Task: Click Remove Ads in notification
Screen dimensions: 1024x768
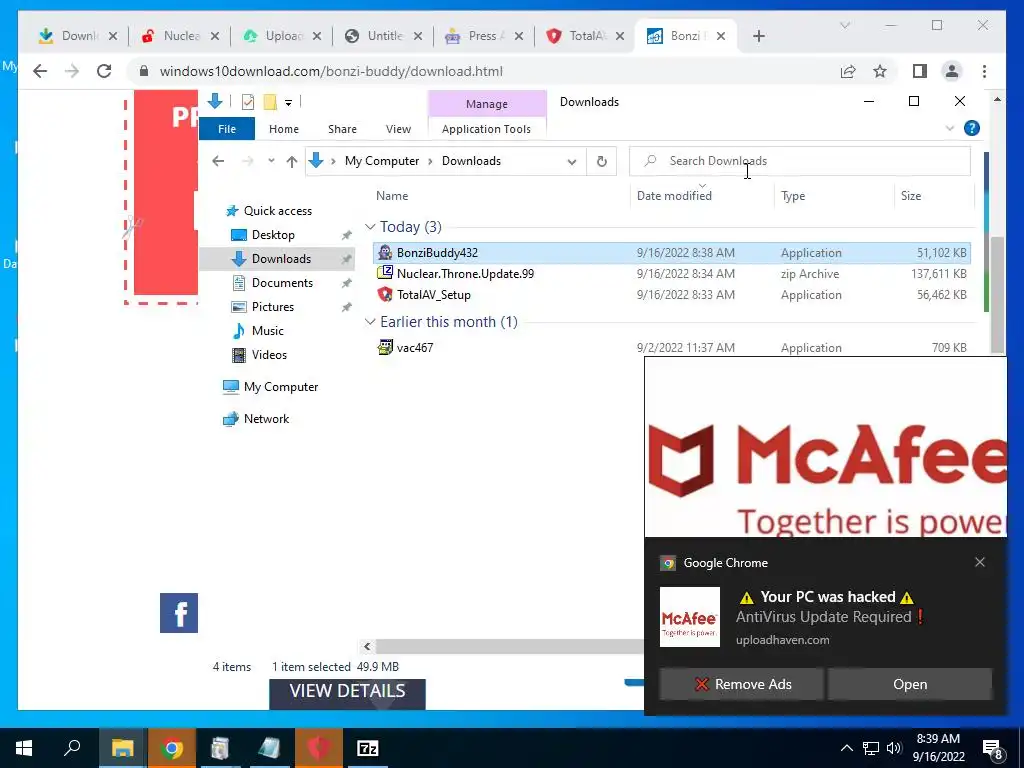Action: click(741, 684)
